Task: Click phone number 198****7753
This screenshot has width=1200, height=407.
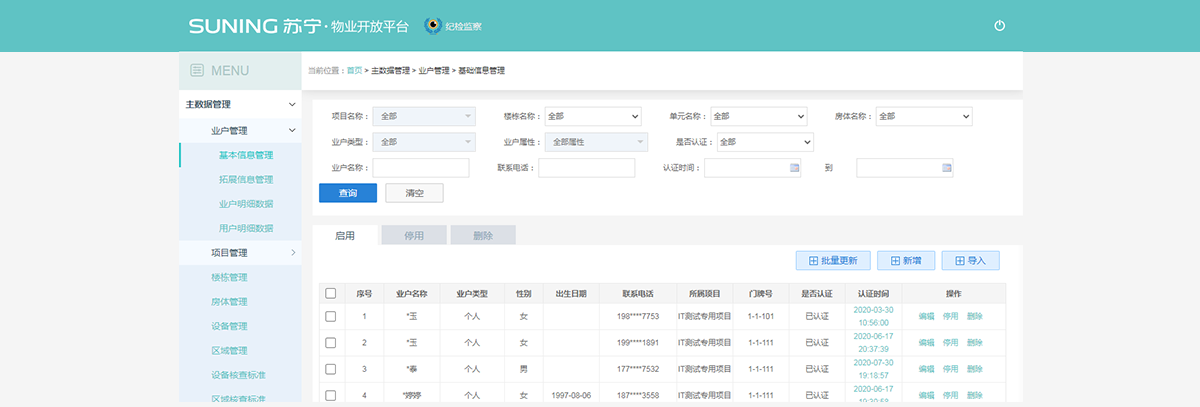Action: point(637,316)
